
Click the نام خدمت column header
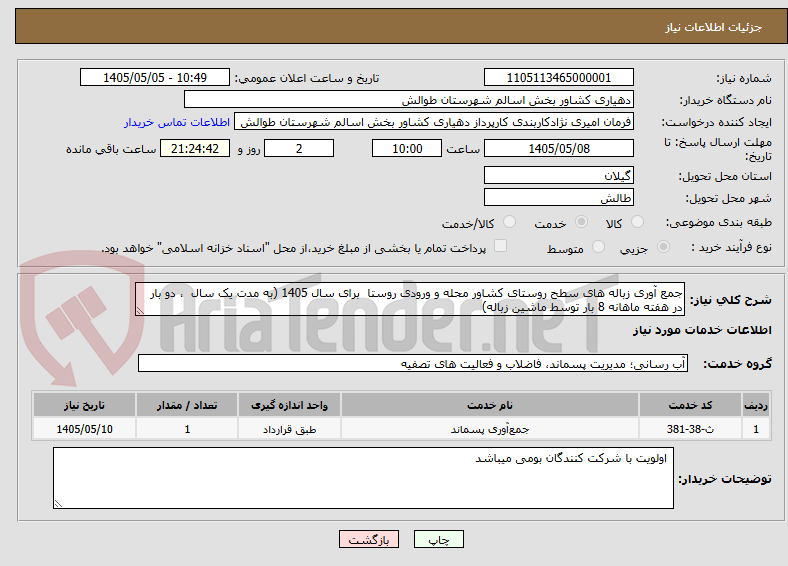point(489,405)
